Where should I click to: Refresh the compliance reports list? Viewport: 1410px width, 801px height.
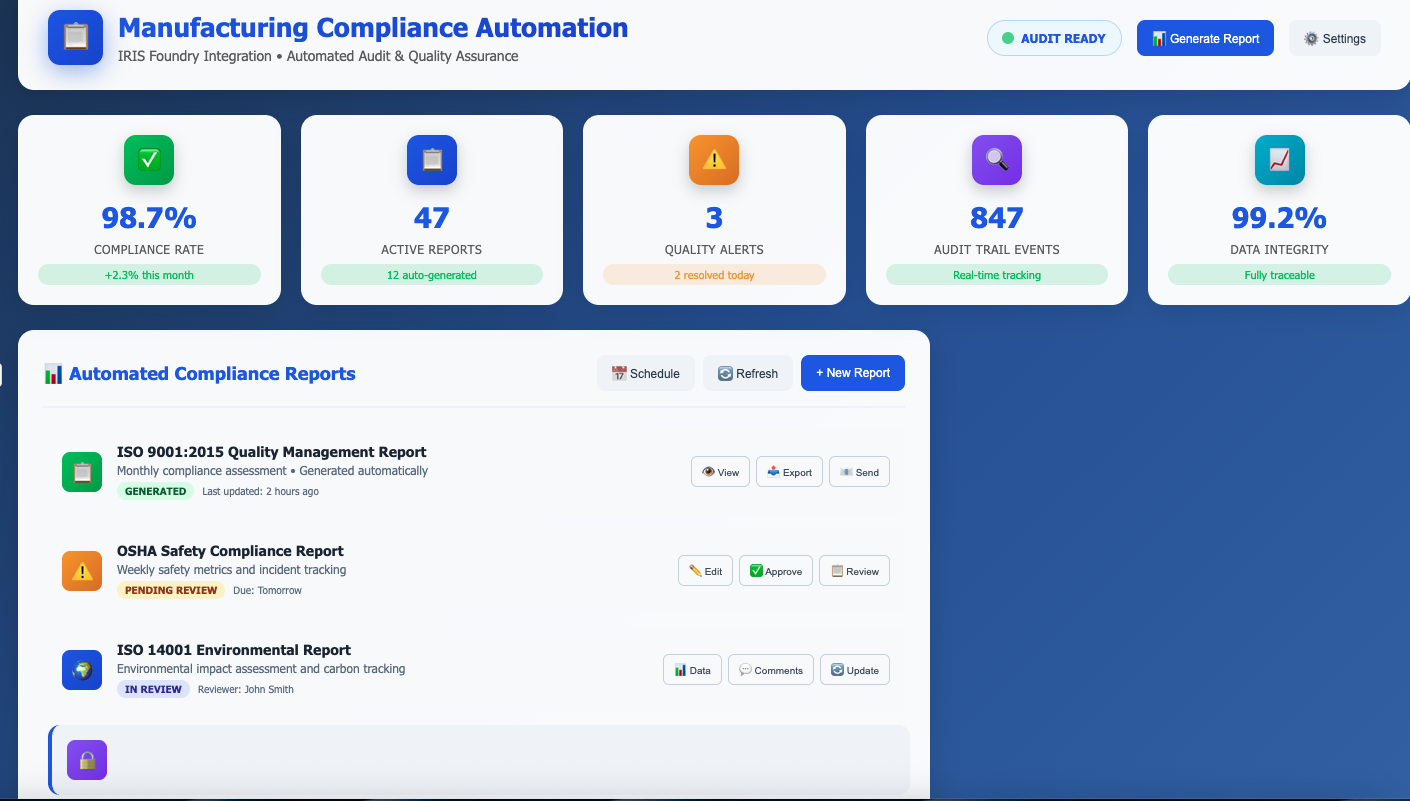coord(747,373)
